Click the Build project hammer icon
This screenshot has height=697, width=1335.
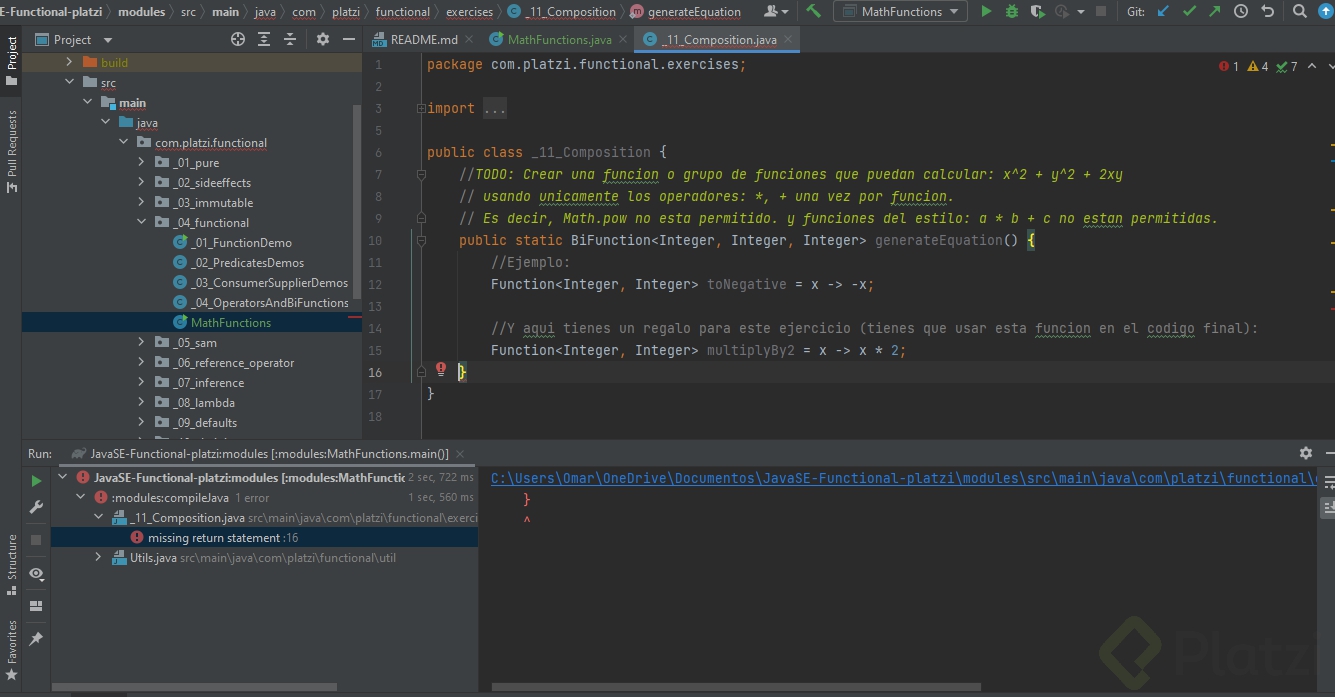(814, 12)
